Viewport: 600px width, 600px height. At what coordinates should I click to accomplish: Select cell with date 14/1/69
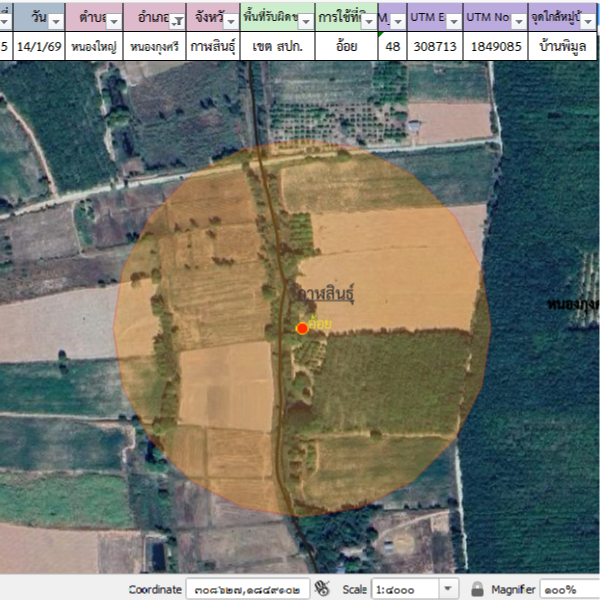click(x=40, y=46)
